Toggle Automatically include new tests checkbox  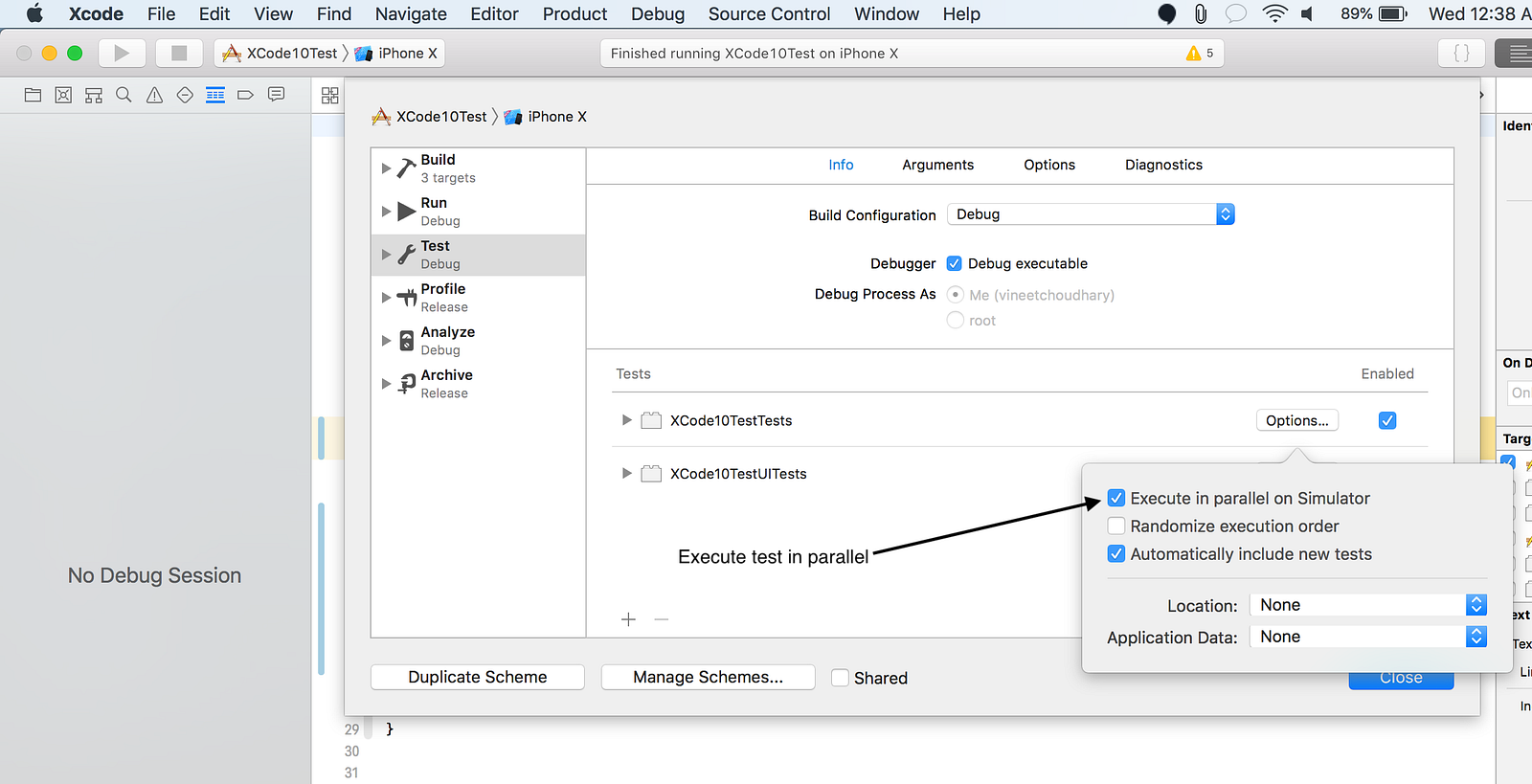(1116, 553)
